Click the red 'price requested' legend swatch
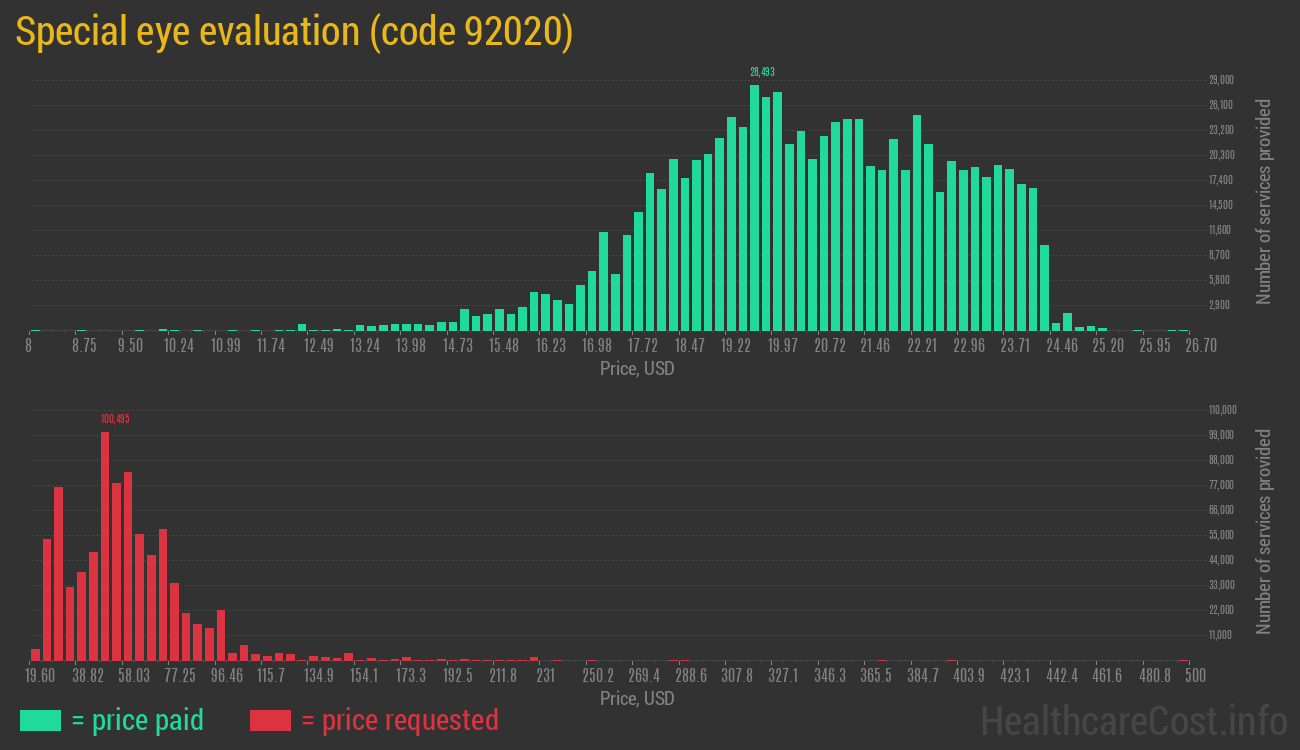1300x750 pixels. (270, 720)
